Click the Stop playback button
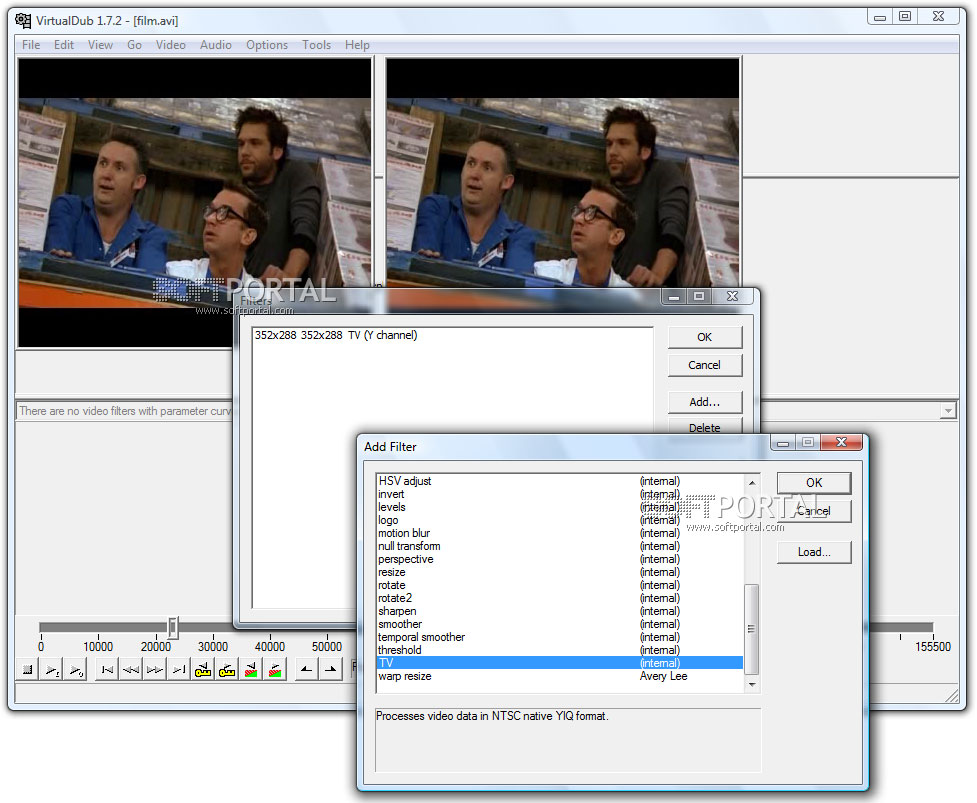 point(27,670)
